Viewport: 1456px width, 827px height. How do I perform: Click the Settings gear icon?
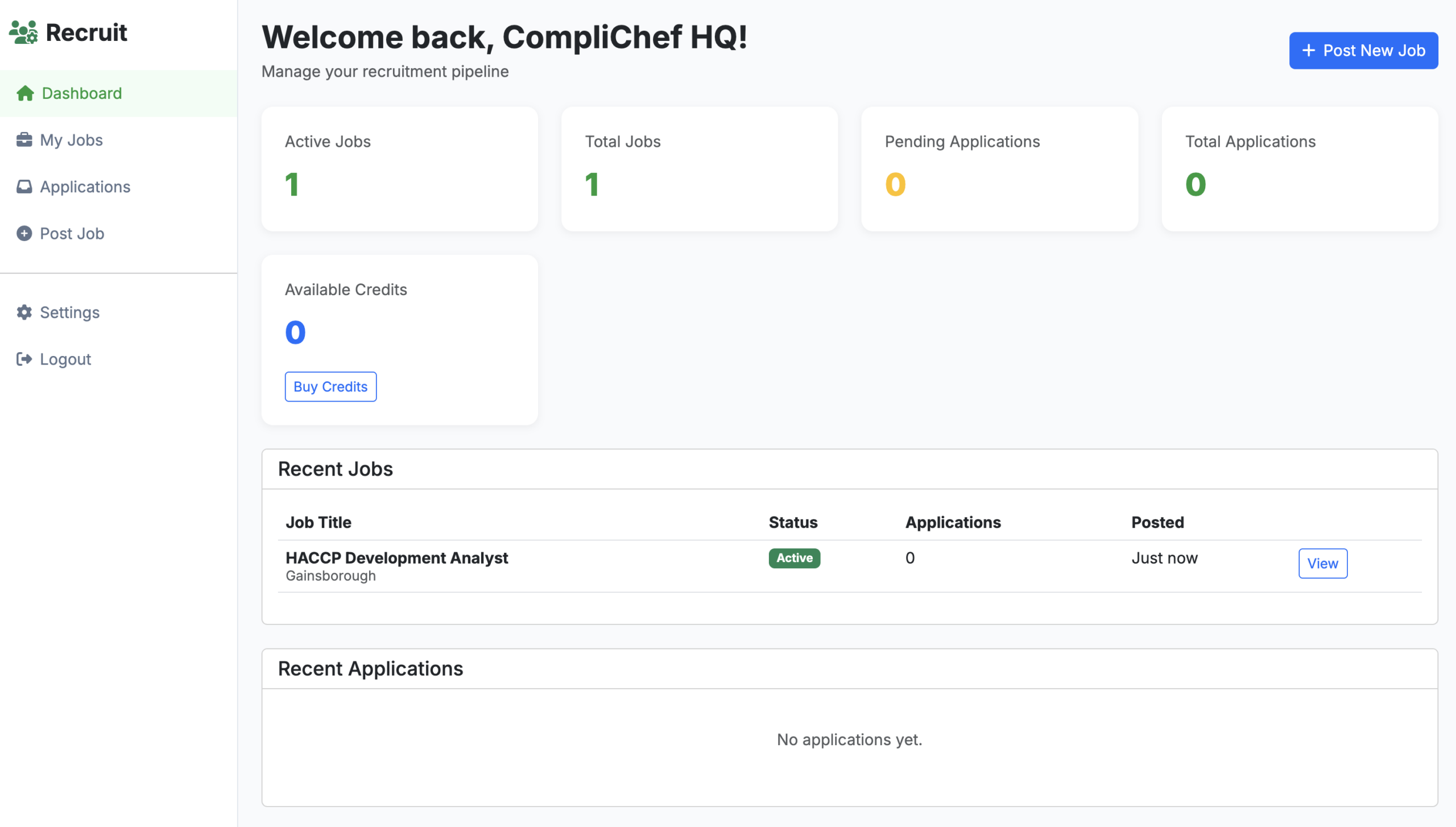pyautogui.click(x=24, y=312)
